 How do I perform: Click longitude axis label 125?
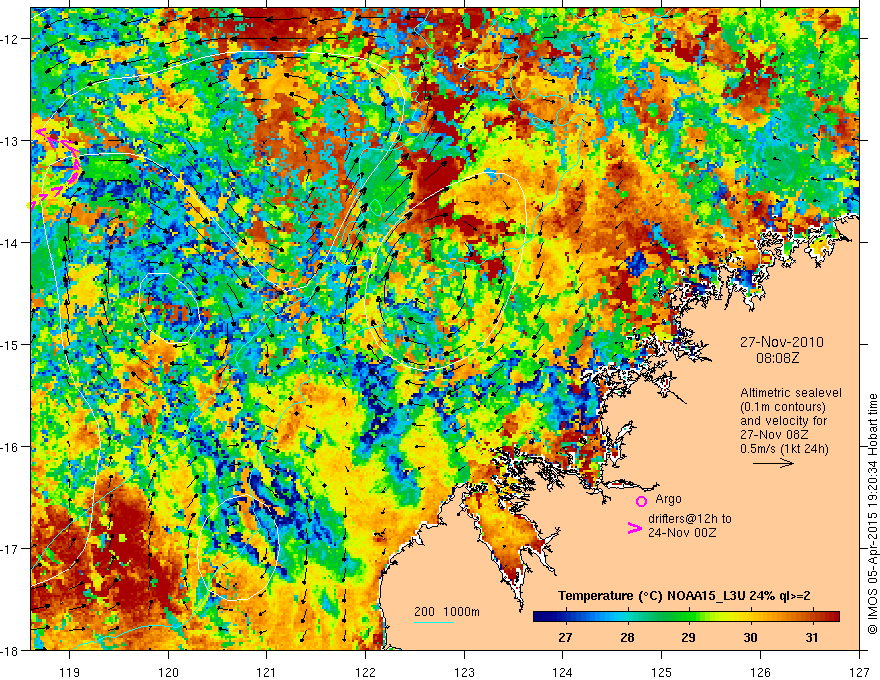pos(662,672)
